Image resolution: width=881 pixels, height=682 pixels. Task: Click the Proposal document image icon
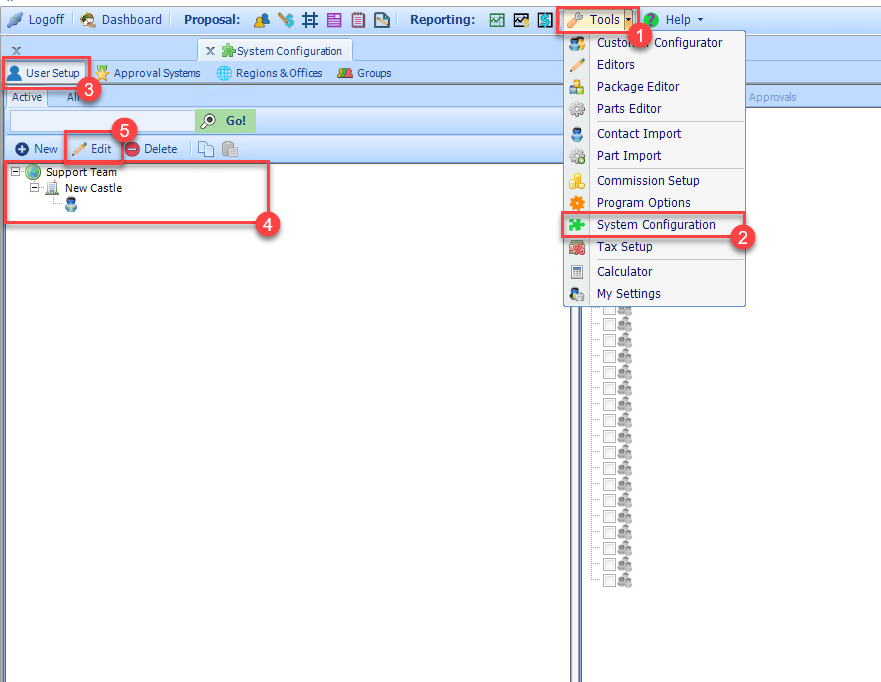coord(382,20)
